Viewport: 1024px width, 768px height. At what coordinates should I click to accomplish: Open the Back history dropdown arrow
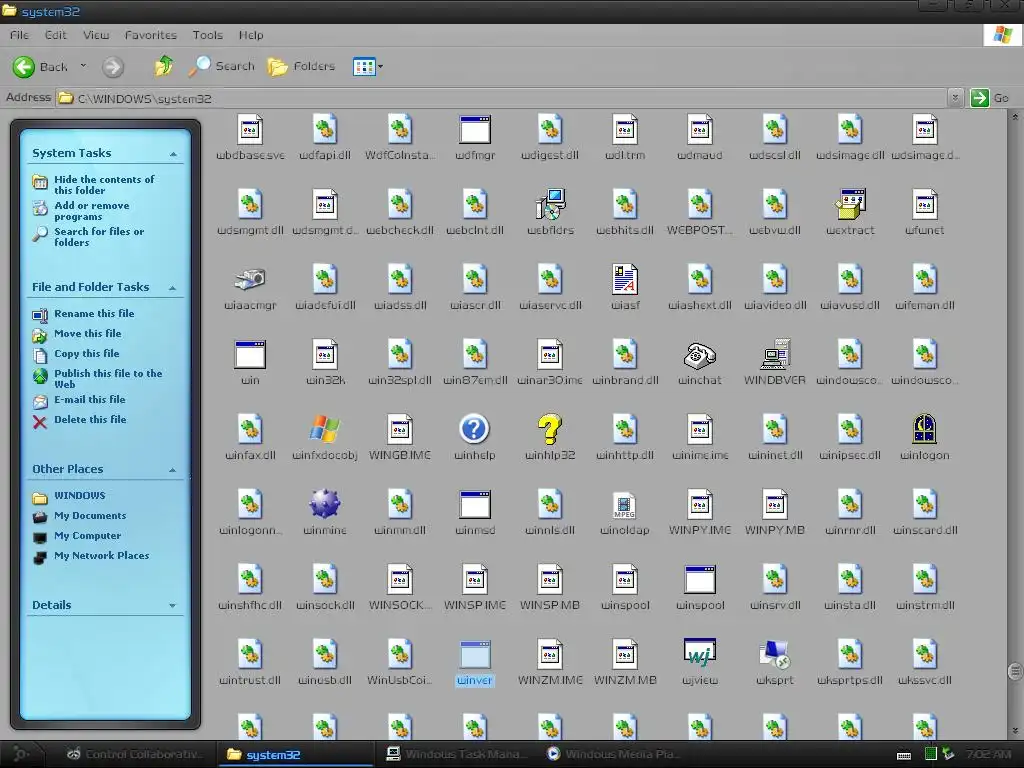pos(83,66)
